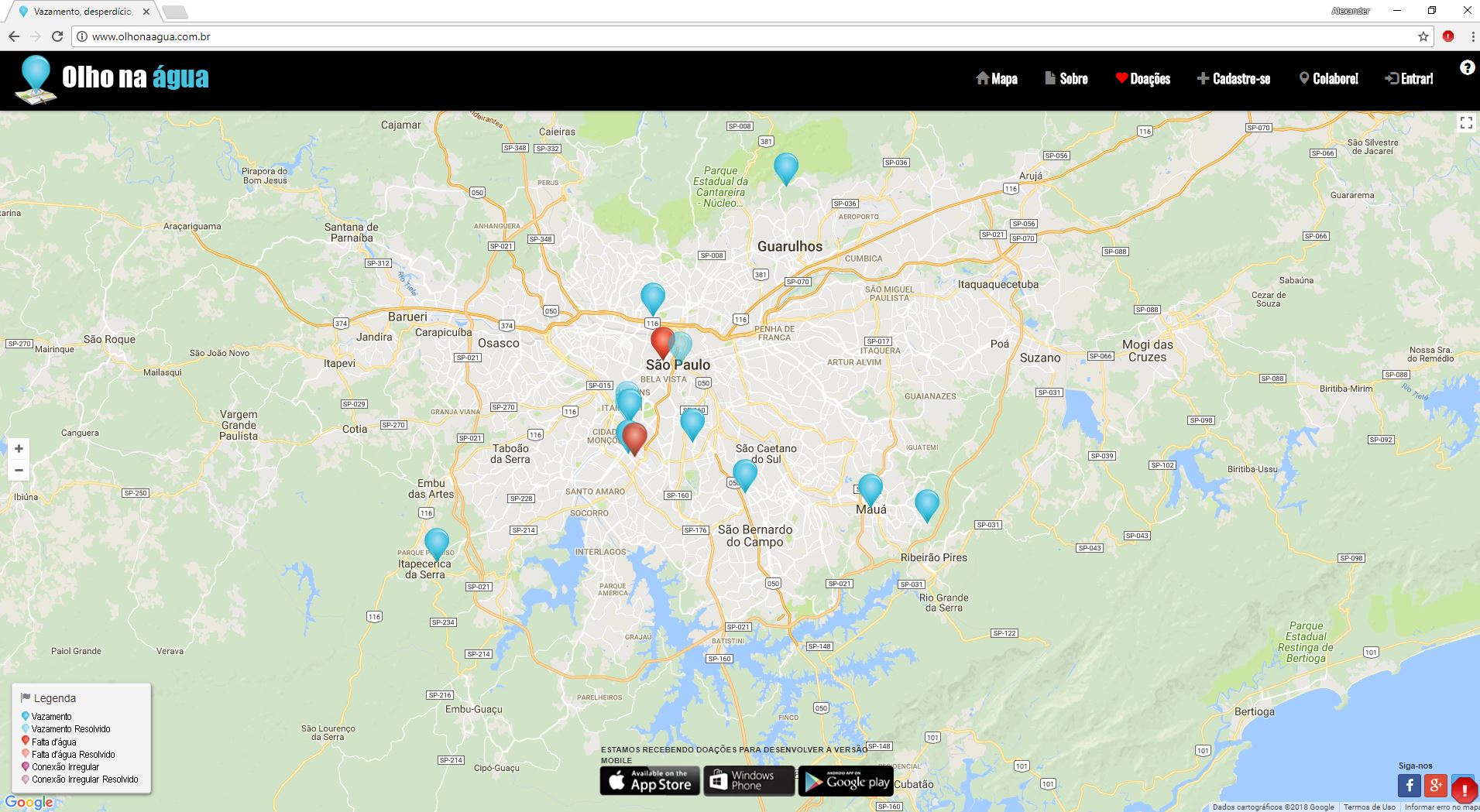Open the help question mark icon
Screen dimensions: 1480x812
[x=1467, y=68]
